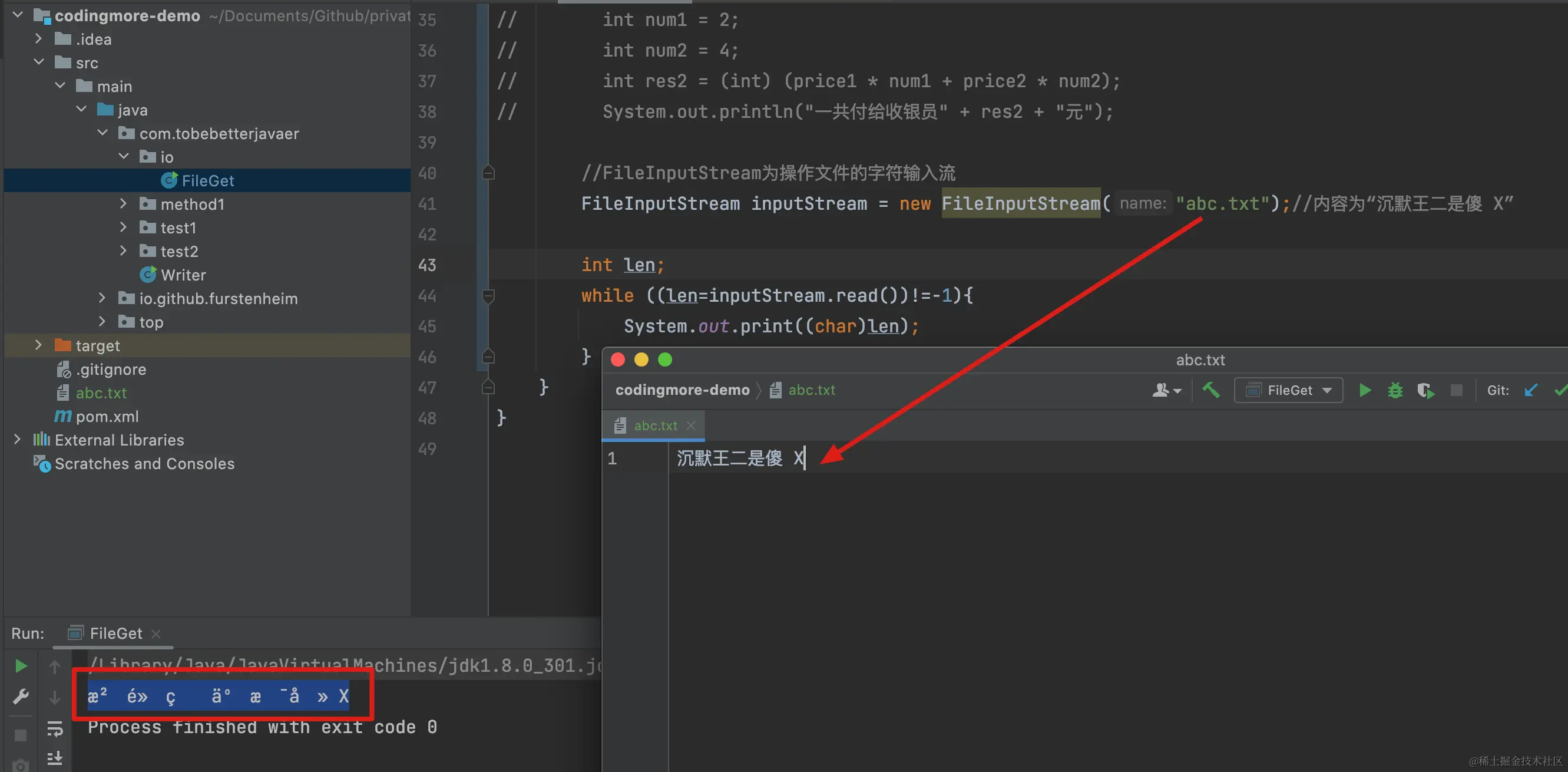Expand the target folder
Screen dimensions: 1568x772
click(38, 345)
